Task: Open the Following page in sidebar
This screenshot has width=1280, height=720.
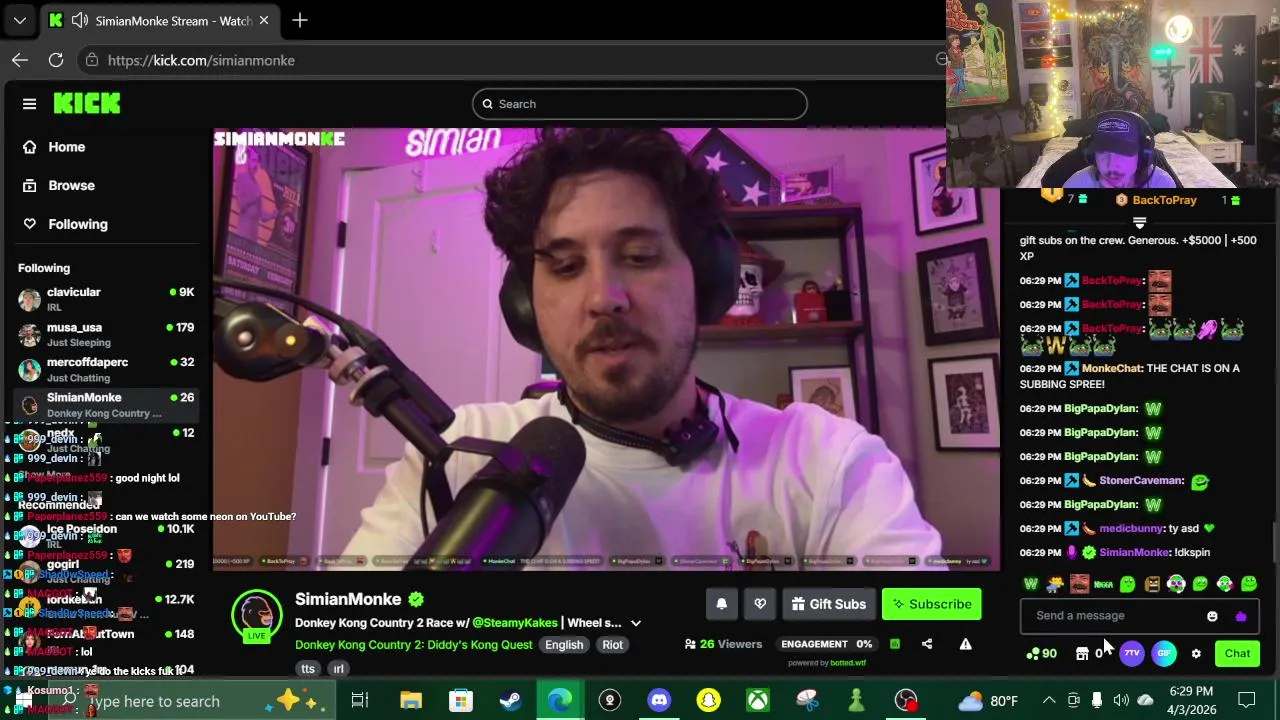Action: tap(65, 224)
